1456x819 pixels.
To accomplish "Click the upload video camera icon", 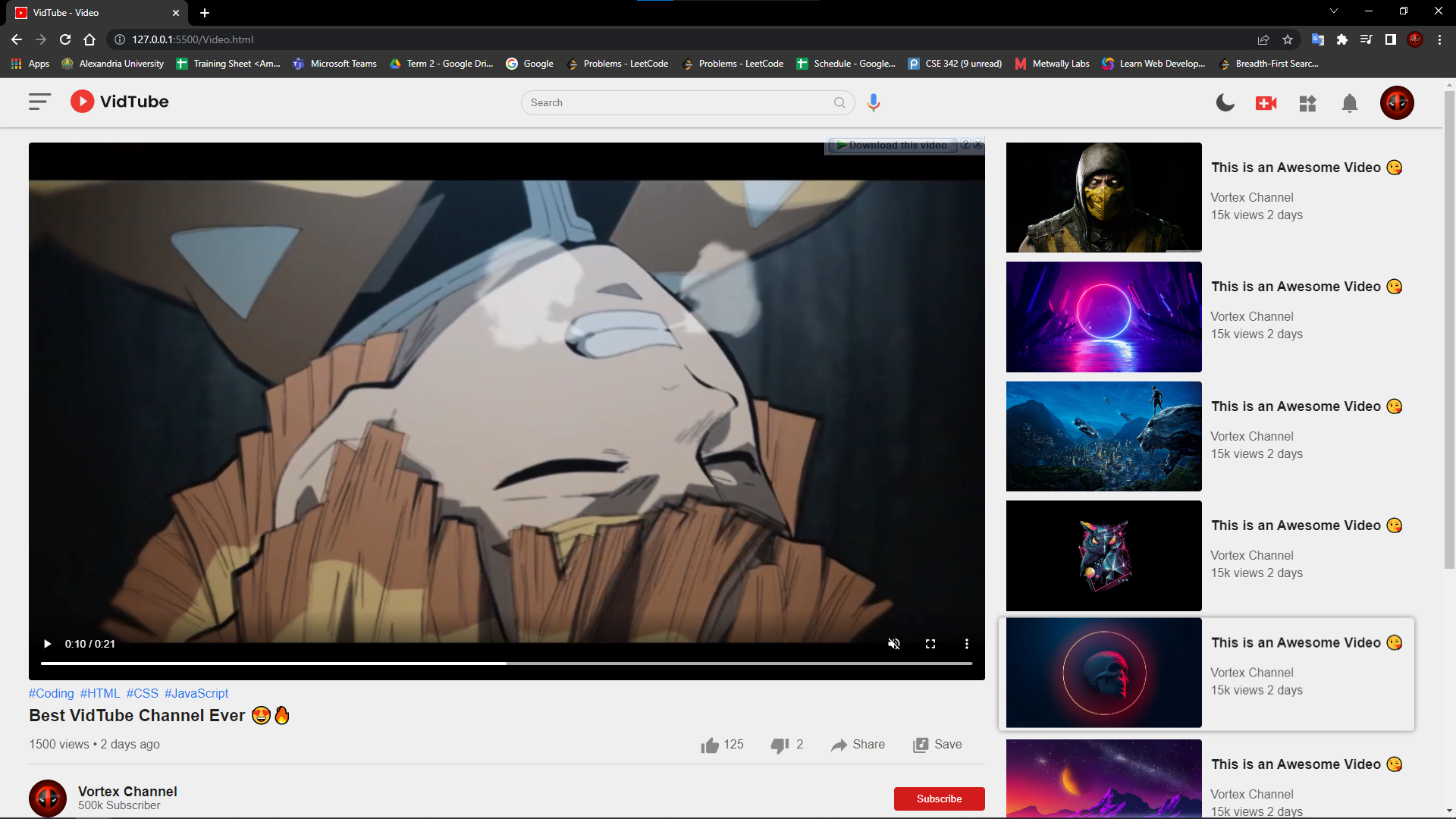I will 1266,103.
